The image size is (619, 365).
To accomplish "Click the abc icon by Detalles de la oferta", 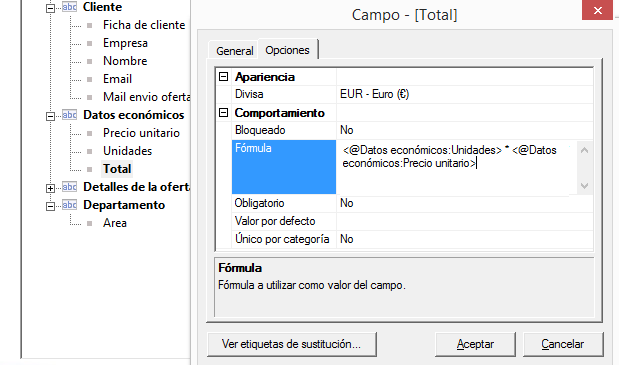I will [69, 186].
